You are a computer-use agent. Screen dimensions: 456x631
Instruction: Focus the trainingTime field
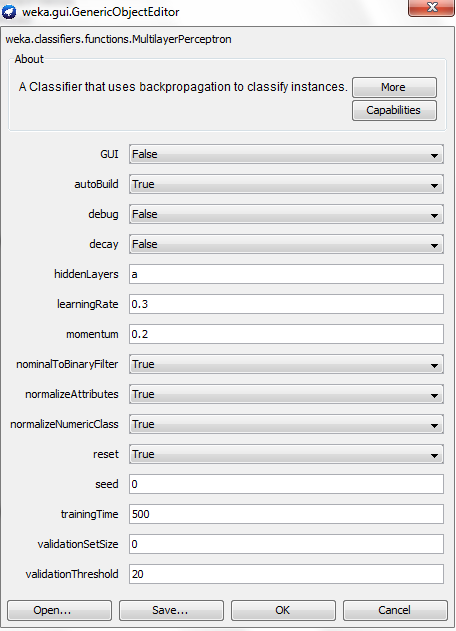[286, 514]
